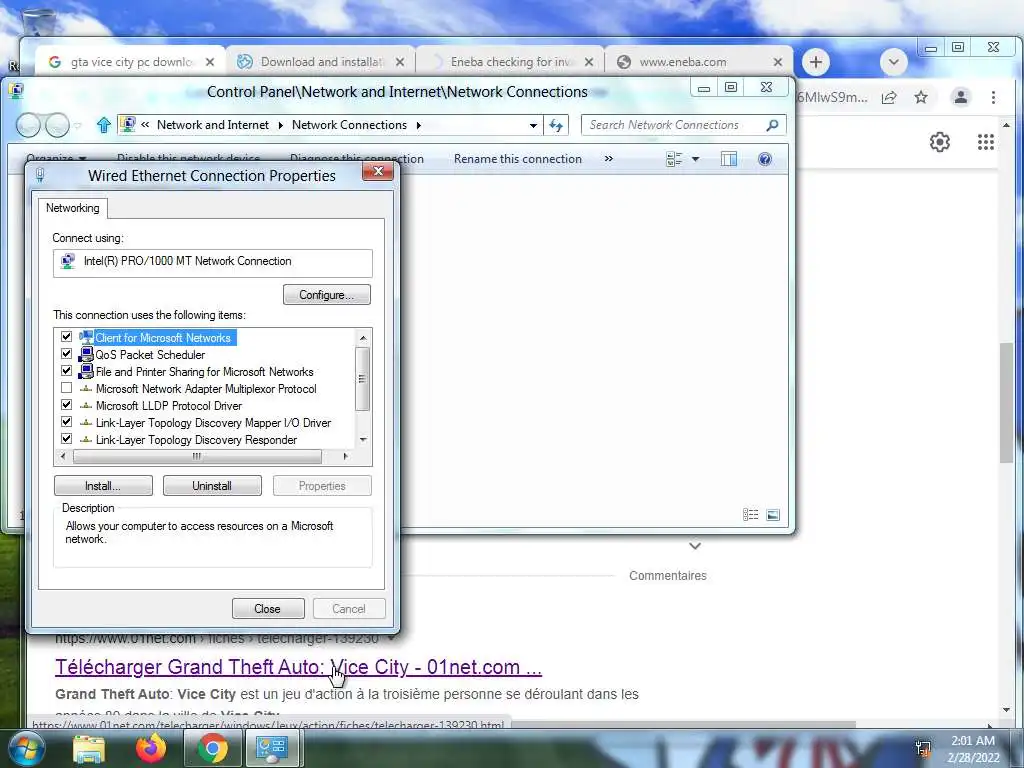1024x768 pixels.
Task: Open the change view icon in Network Connections
Action: click(674, 159)
